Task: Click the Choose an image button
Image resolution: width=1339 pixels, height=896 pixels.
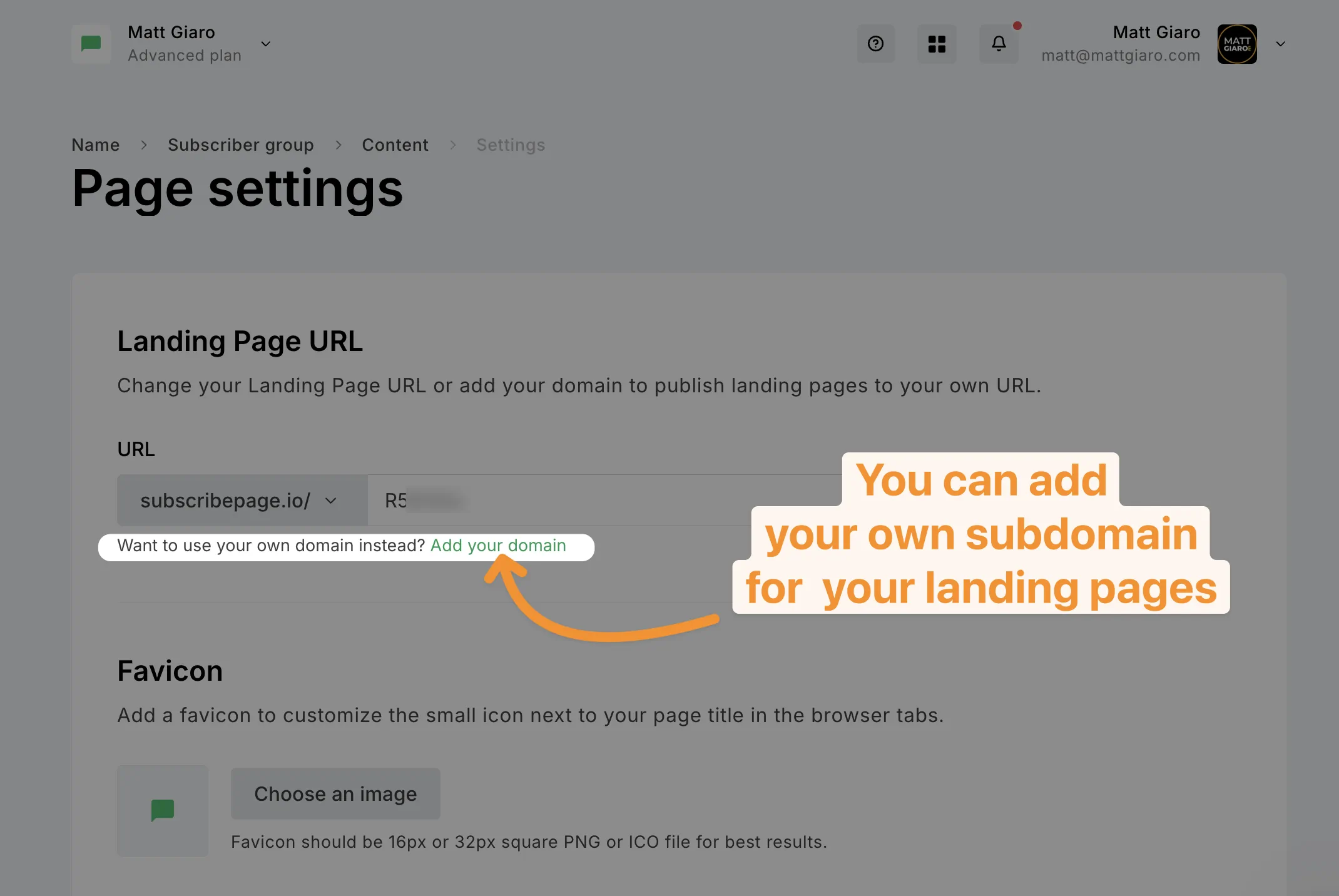Action: point(335,793)
